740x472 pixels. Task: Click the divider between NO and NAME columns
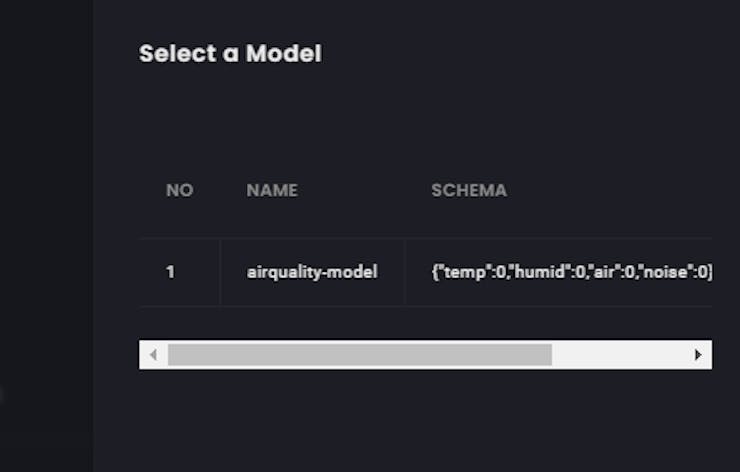click(x=220, y=271)
